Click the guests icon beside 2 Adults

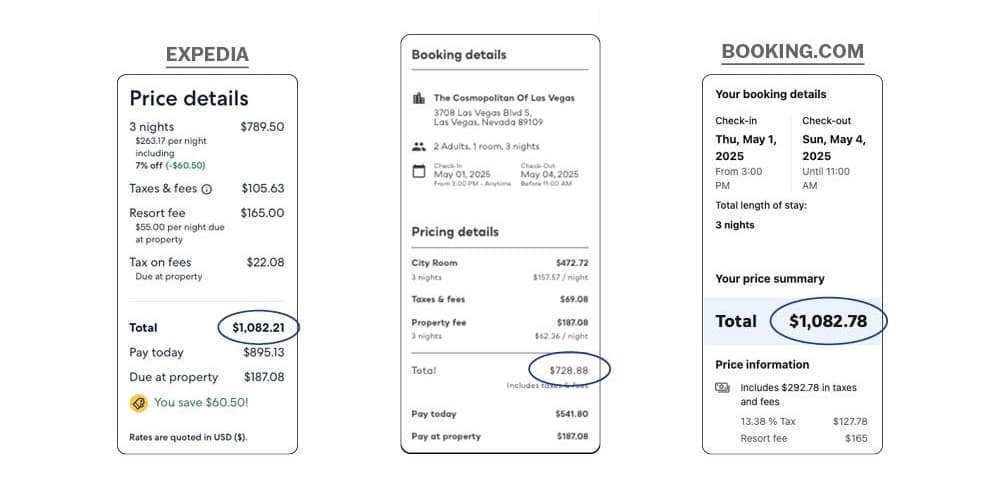coord(419,146)
